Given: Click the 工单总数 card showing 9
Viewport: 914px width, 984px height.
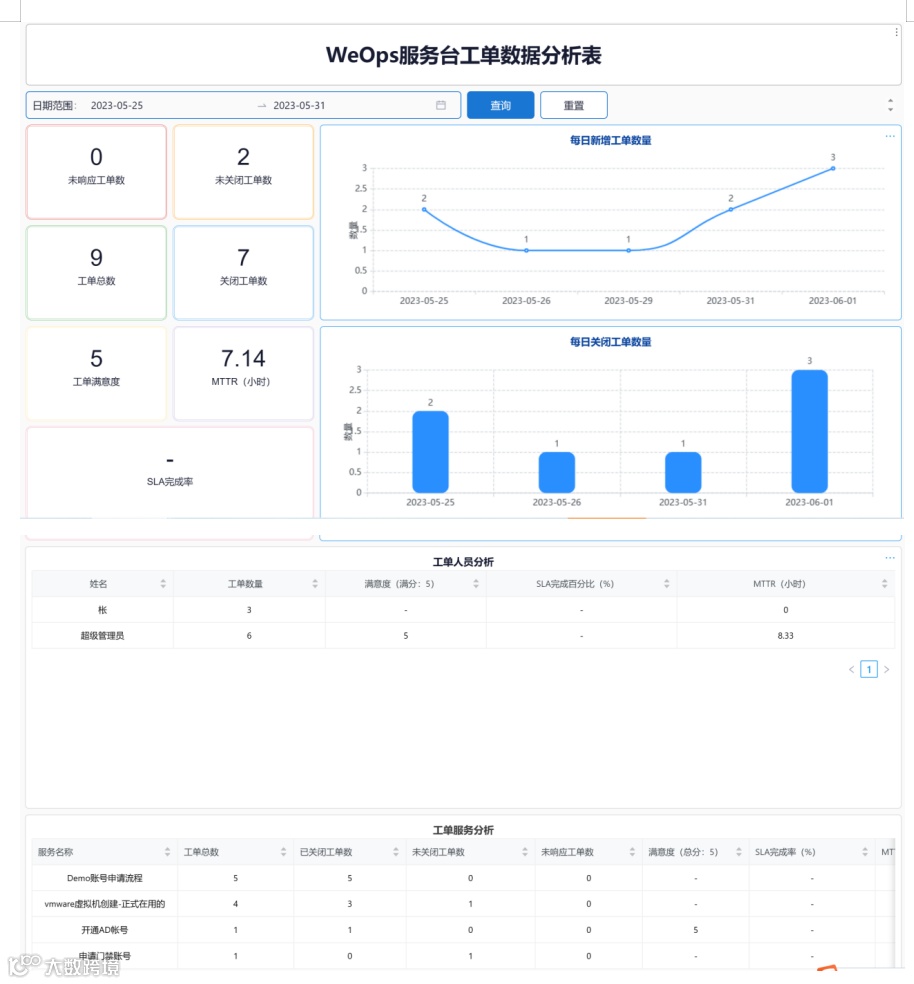Looking at the screenshot, I should point(96,273).
